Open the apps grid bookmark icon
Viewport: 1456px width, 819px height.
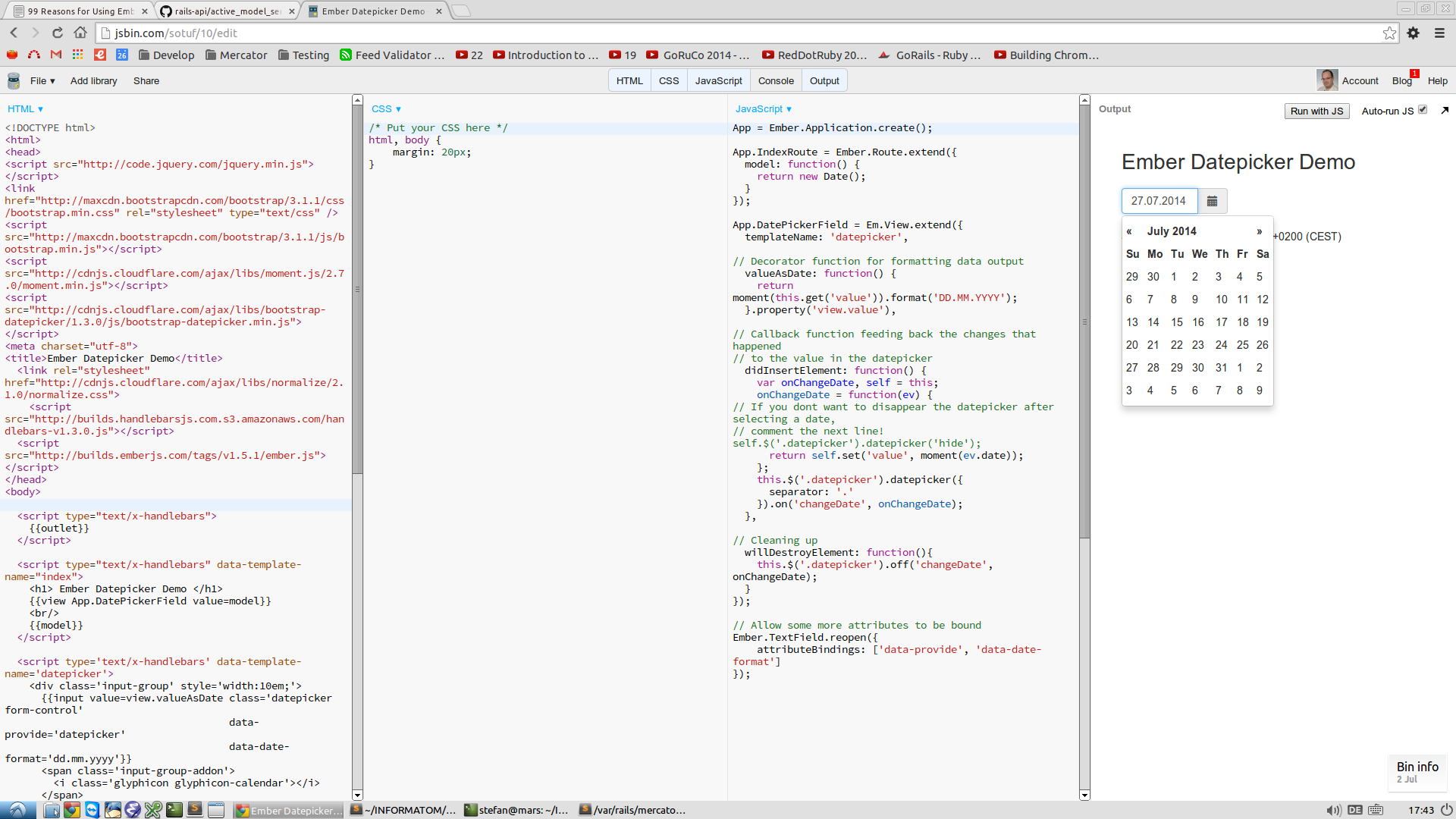point(77,55)
